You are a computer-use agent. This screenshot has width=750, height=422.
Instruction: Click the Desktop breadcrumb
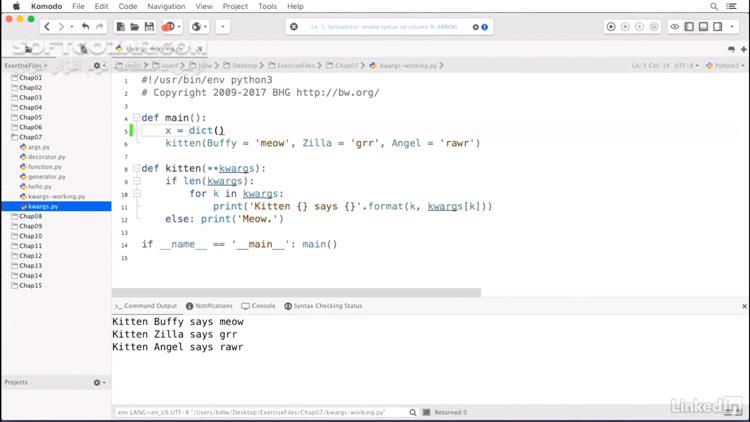point(240,66)
